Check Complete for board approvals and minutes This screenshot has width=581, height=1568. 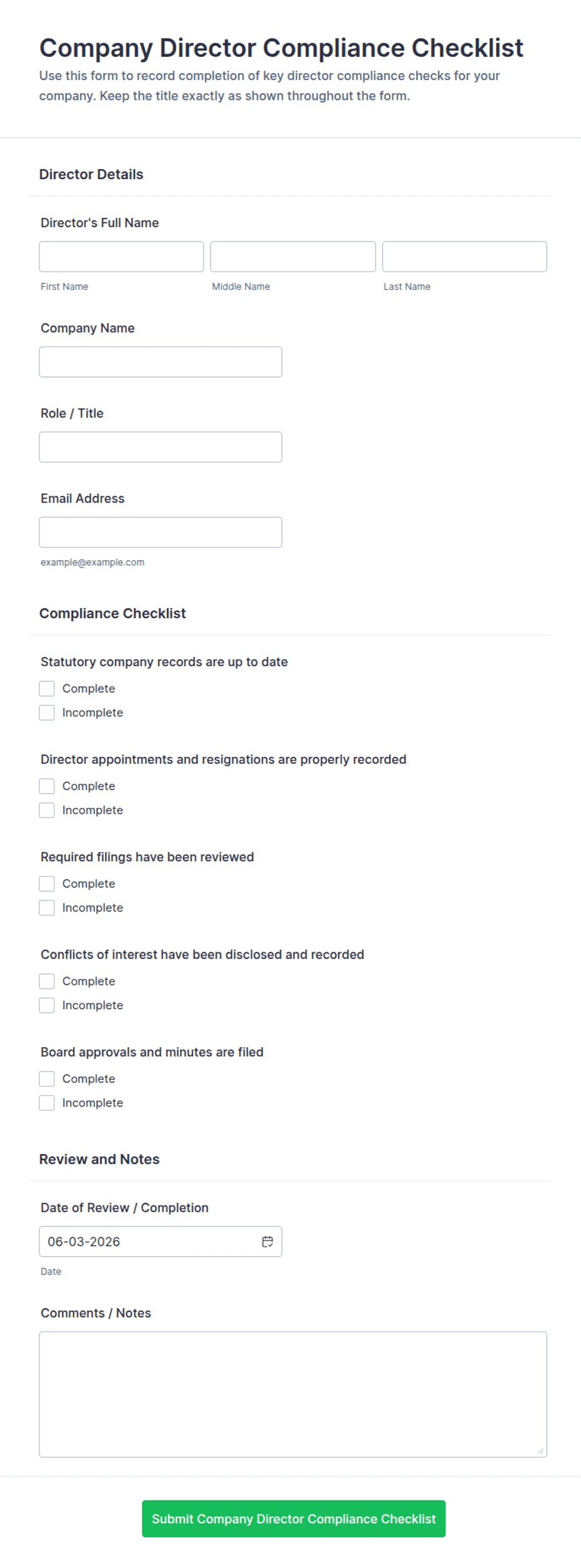click(x=47, y=1078)
